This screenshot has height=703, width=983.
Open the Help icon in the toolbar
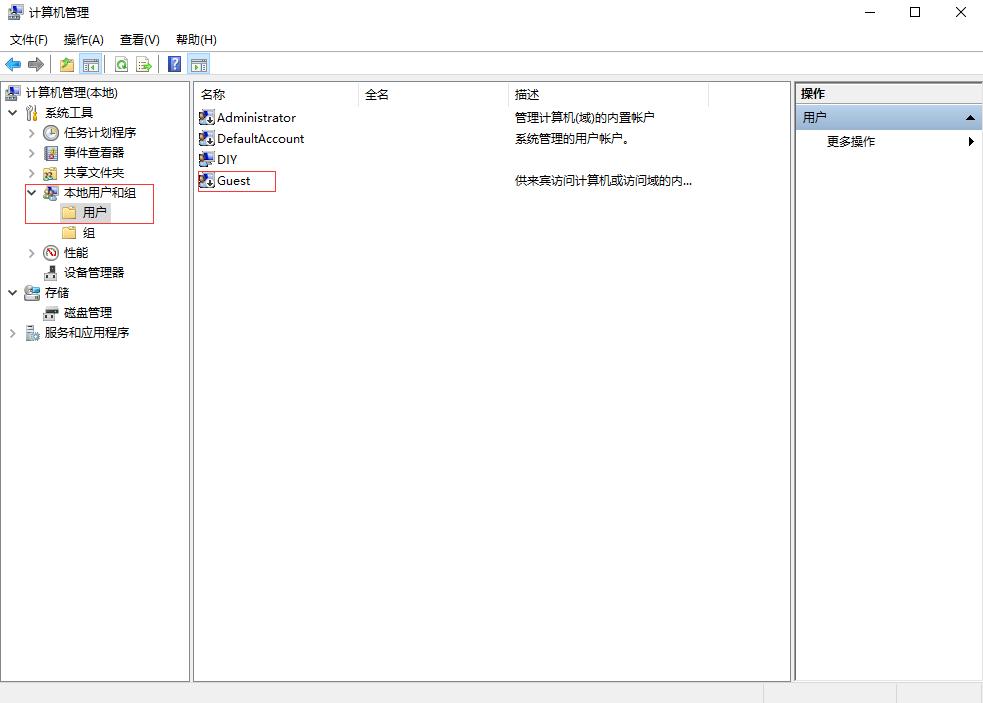pos(172,63)
